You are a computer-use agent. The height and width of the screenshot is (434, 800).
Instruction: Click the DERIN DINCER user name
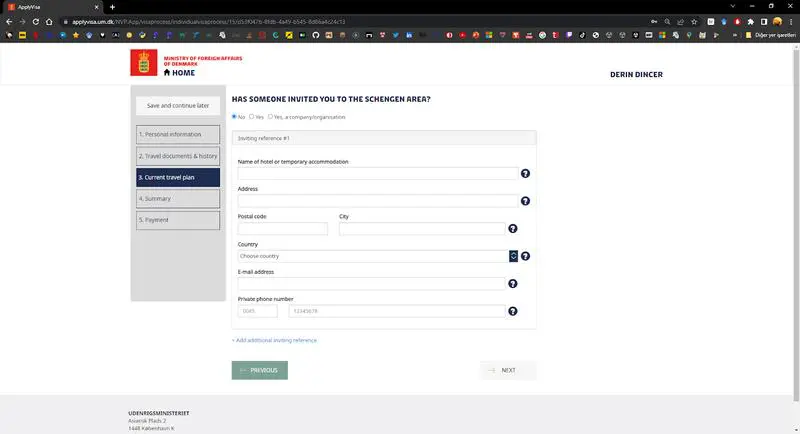[x=636, y=74]
